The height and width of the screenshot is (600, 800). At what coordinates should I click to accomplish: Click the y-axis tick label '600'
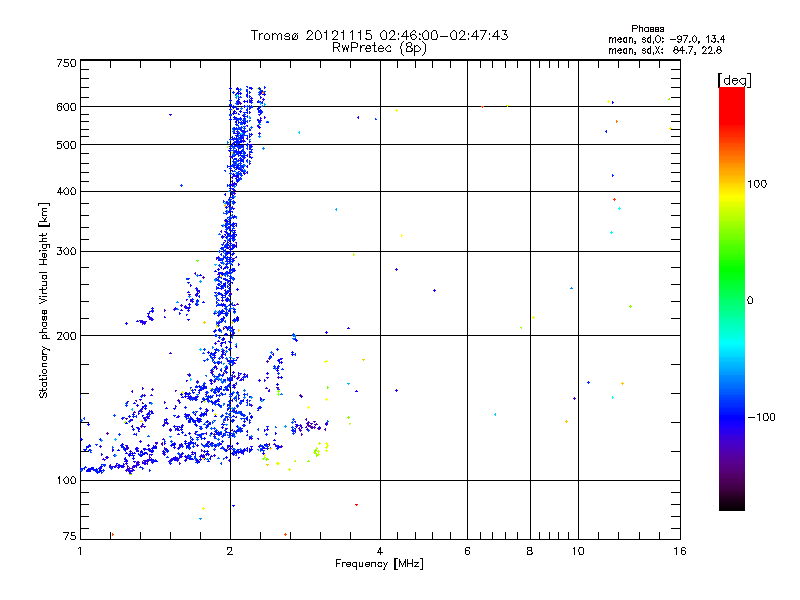pos(66,107)
